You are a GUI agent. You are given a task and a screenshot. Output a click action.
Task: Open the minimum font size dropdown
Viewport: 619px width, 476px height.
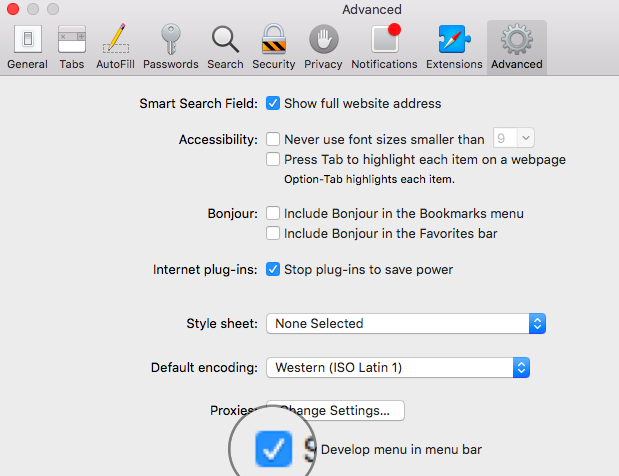[513, 140]
